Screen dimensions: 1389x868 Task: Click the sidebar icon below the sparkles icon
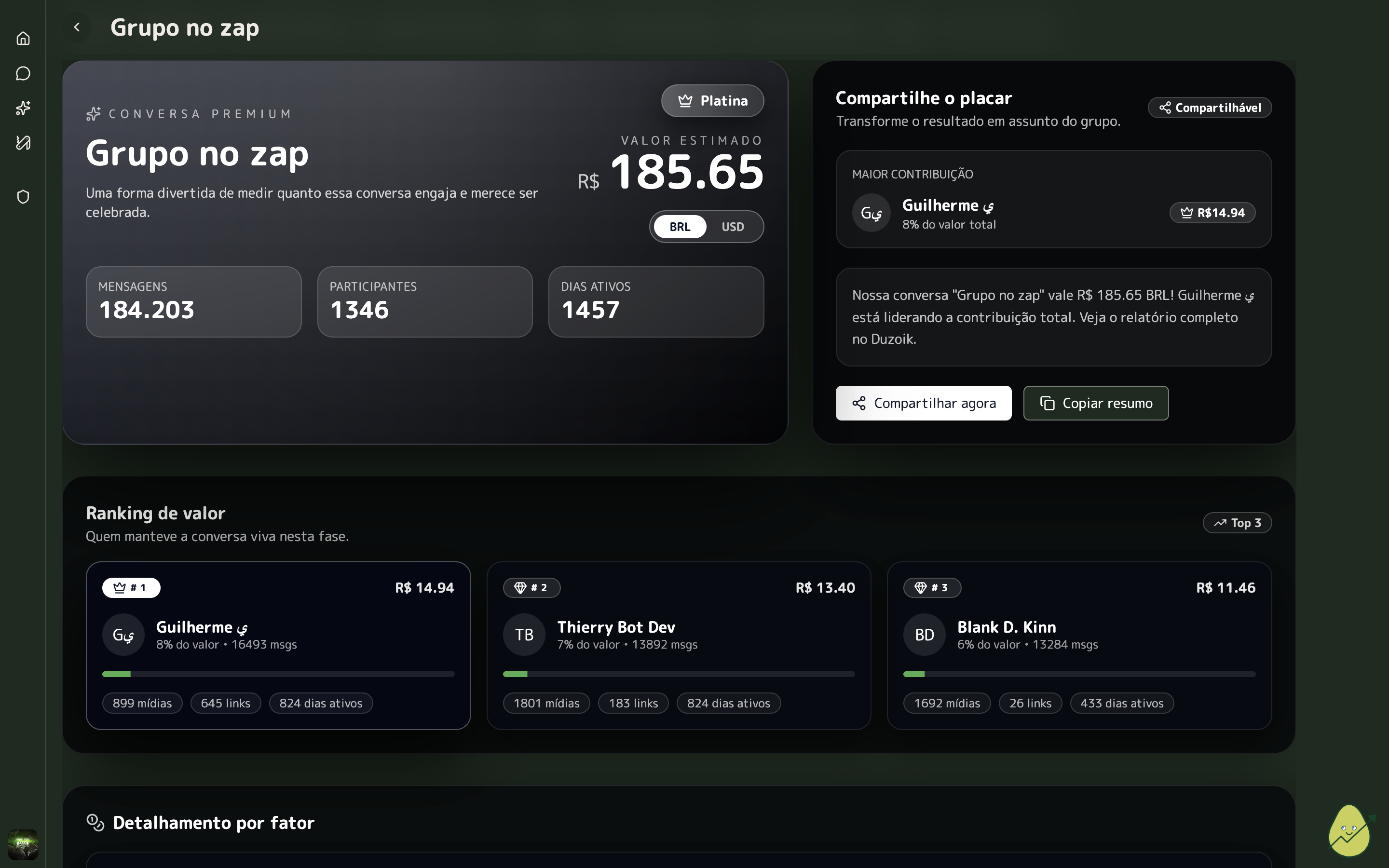[23, 142]
